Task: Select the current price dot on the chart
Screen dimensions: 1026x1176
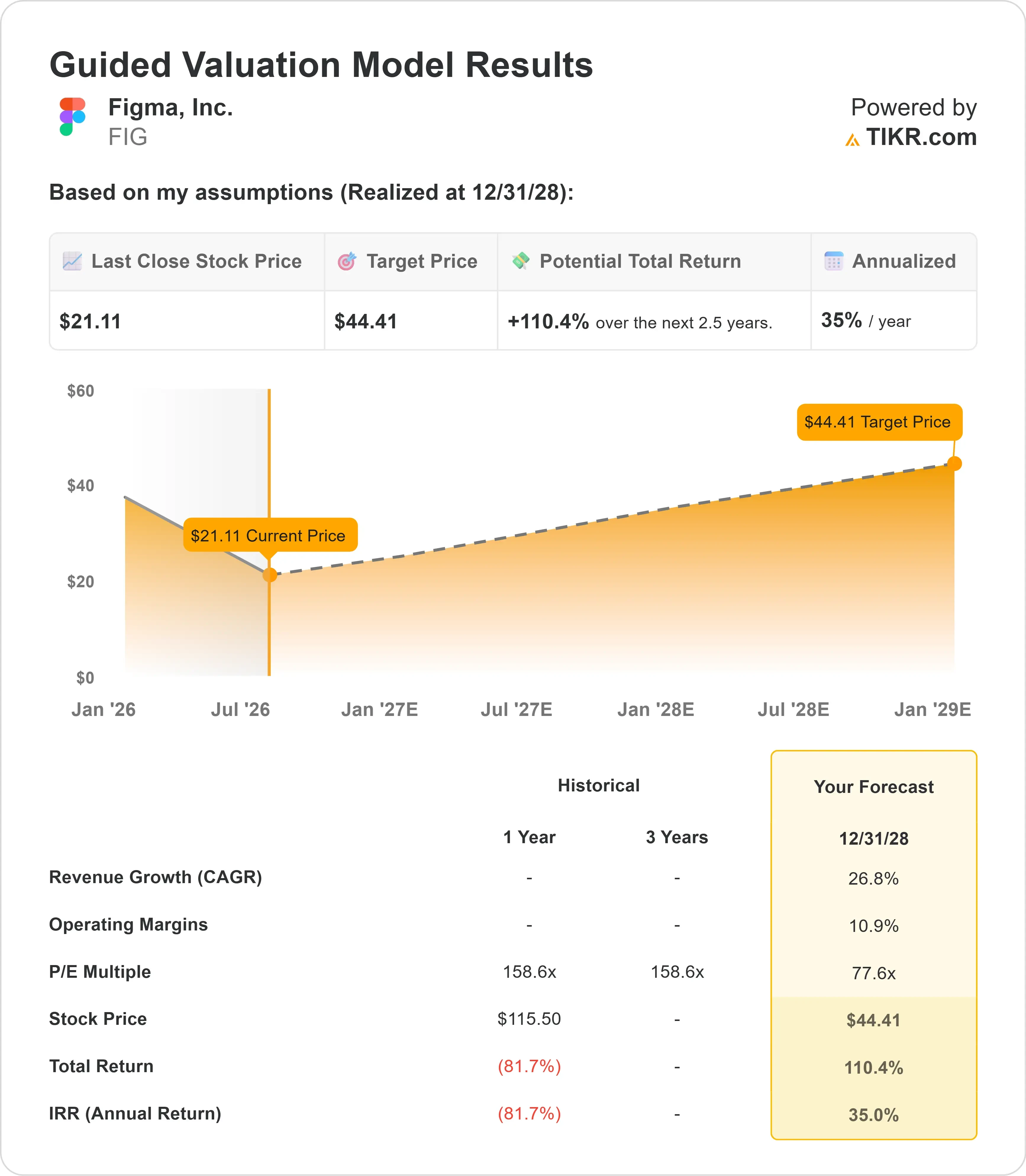Action: pyautogui.click(x=270, y=575)
